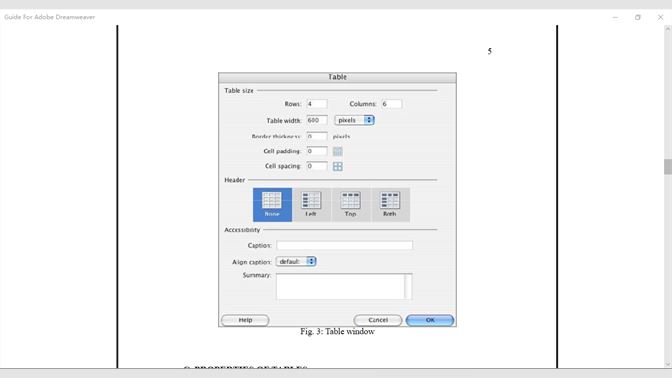Select the Both header option
672x378 pixels.
[390, 205]
